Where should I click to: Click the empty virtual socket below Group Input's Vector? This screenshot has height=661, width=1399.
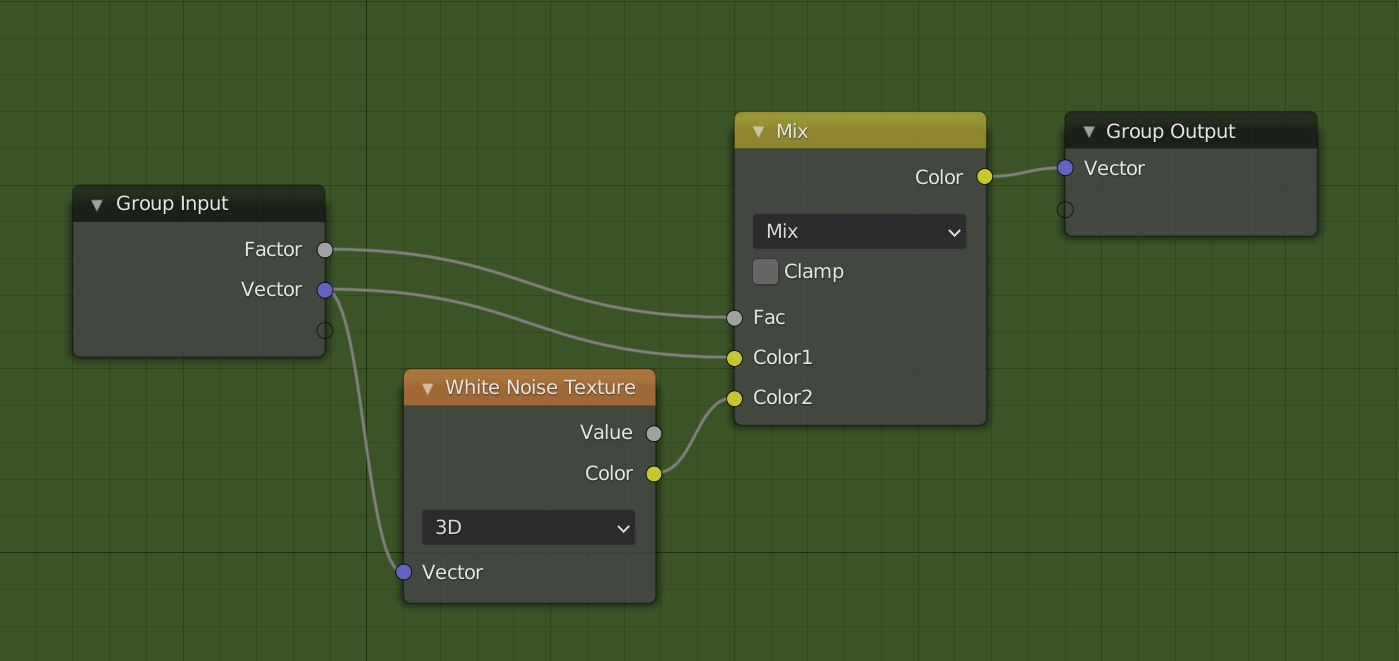(325, 330)
